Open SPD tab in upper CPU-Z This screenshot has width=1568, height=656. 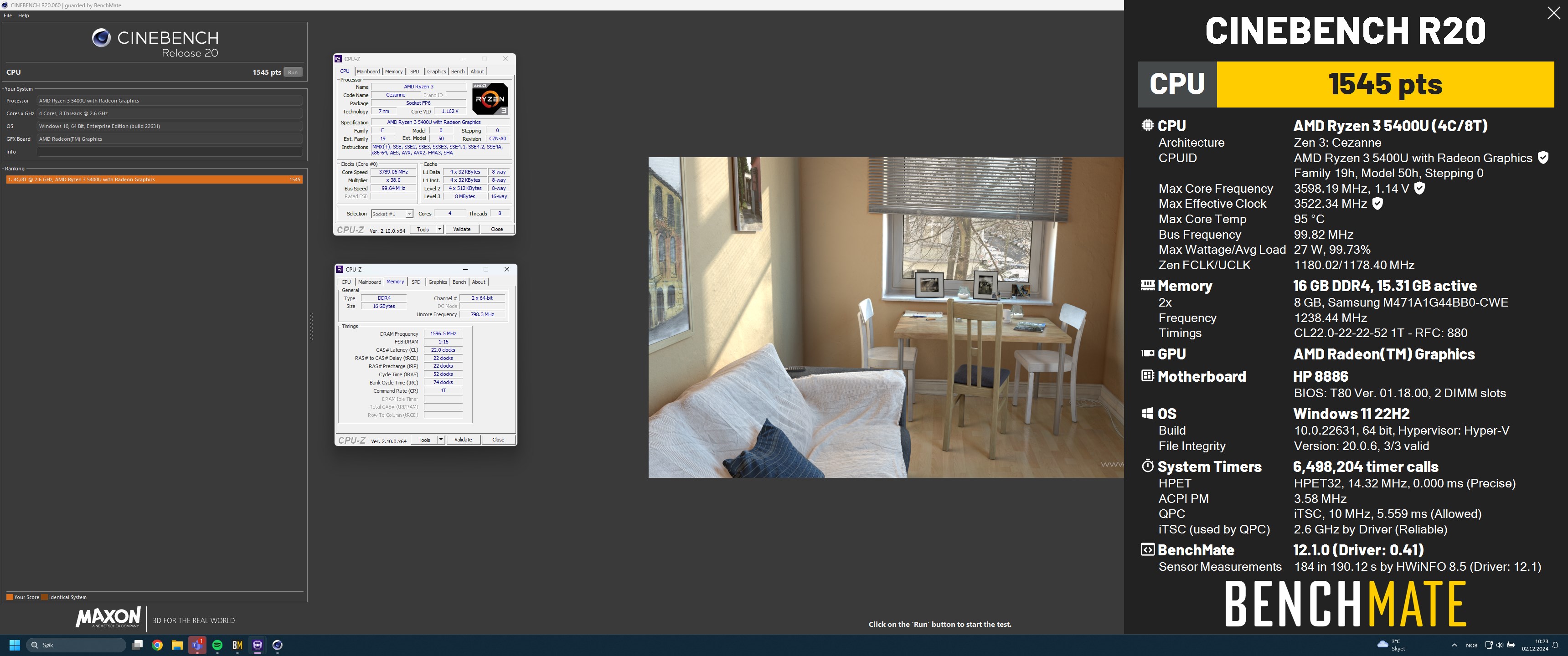[x=414, y=71]
